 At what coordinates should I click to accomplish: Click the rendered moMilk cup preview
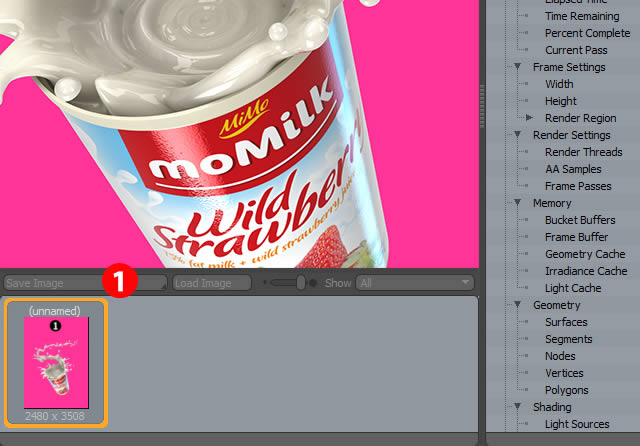(x=239, y=134)
